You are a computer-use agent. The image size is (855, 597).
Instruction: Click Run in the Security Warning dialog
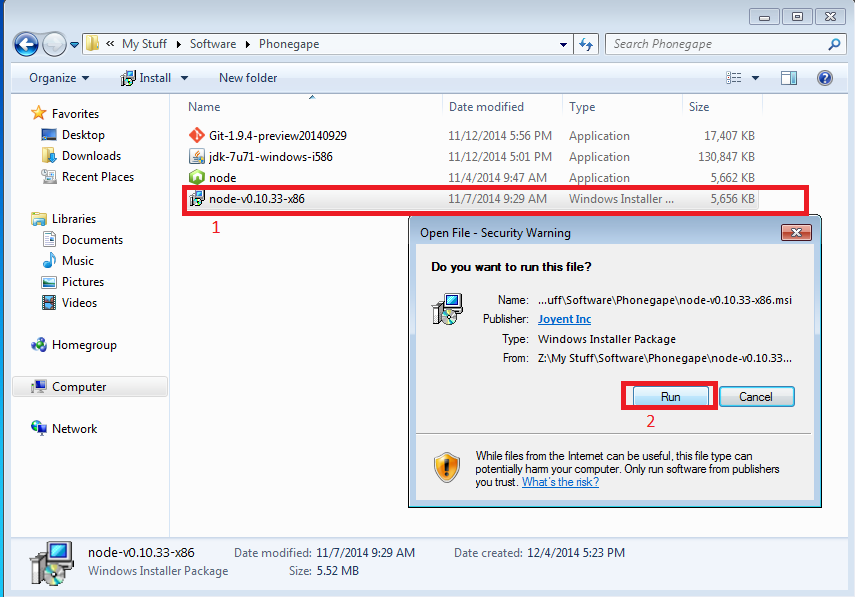click(x=670, y=397)
